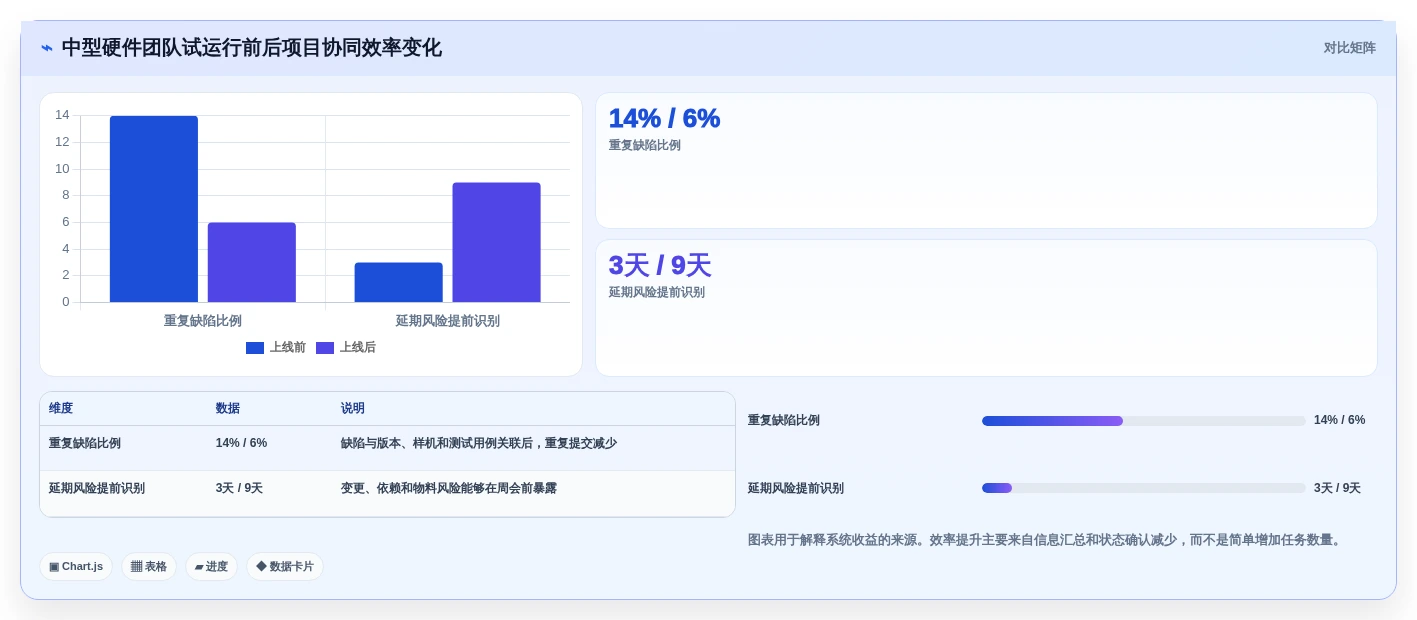
Task: Click the 进度 tag chip
Action: [x=211, y=566]
